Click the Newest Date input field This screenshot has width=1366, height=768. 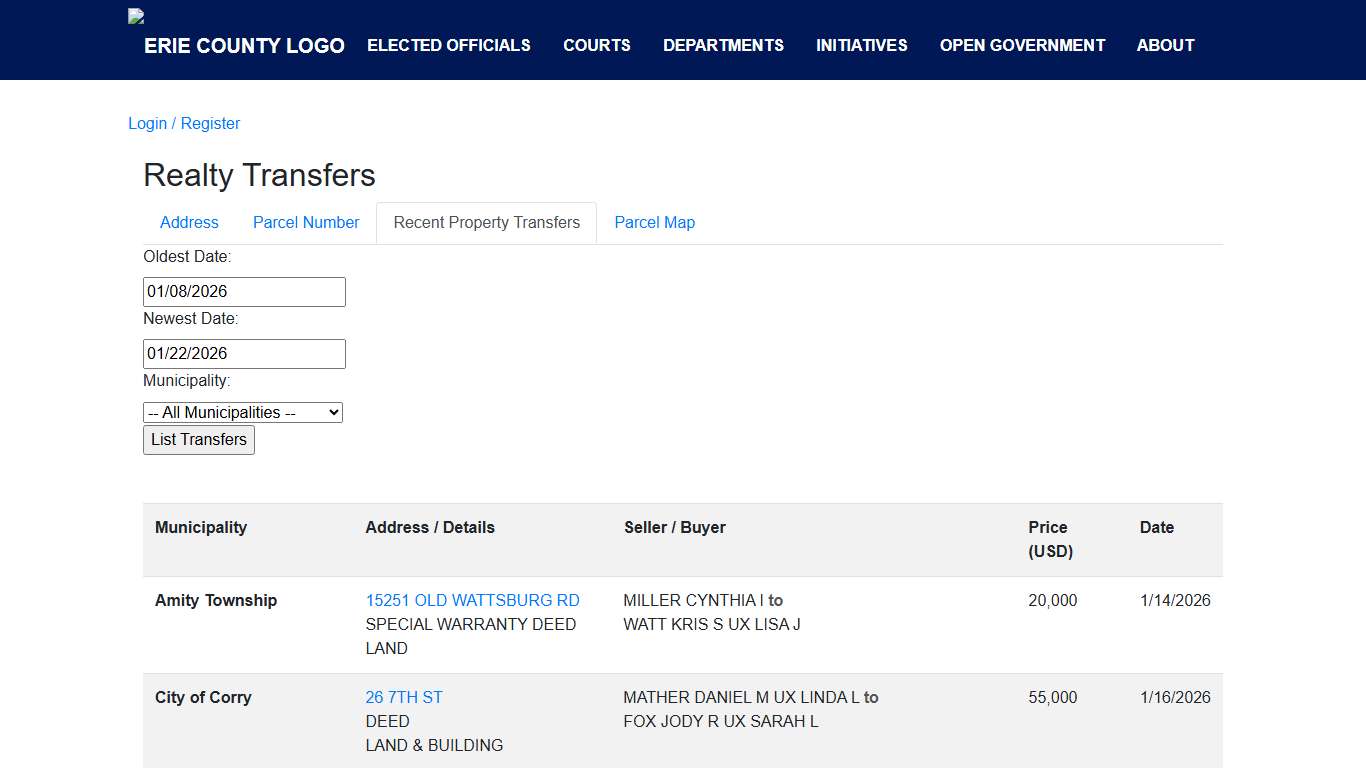244,354
